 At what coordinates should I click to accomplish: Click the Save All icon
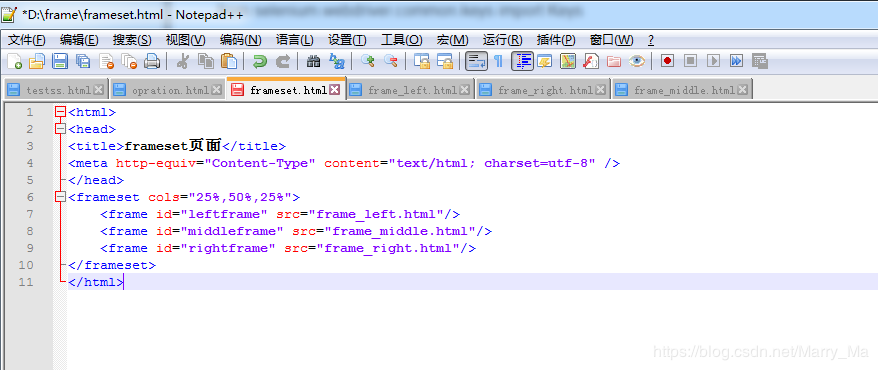pos(83,61)
